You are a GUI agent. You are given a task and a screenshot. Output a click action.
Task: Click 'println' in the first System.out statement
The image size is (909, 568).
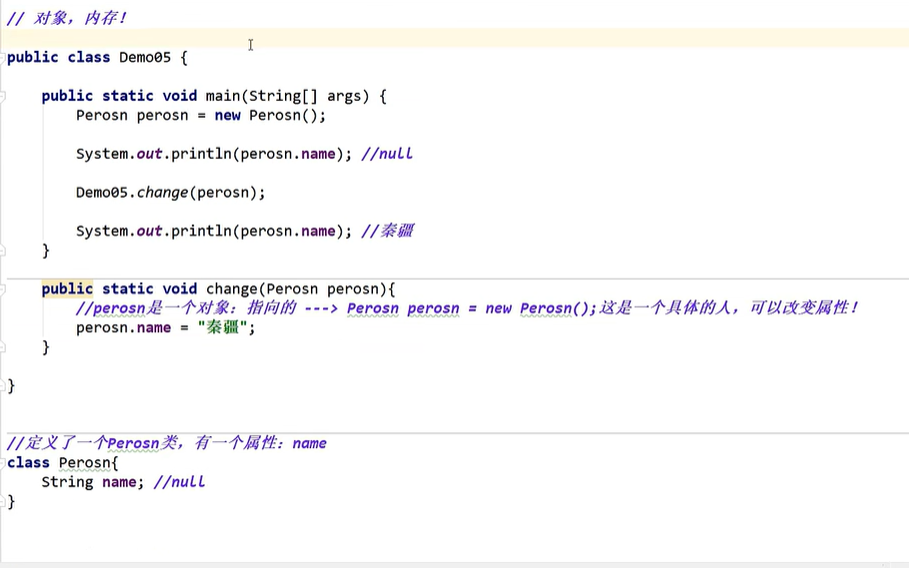pyautogui.click(x=201, y=154)
